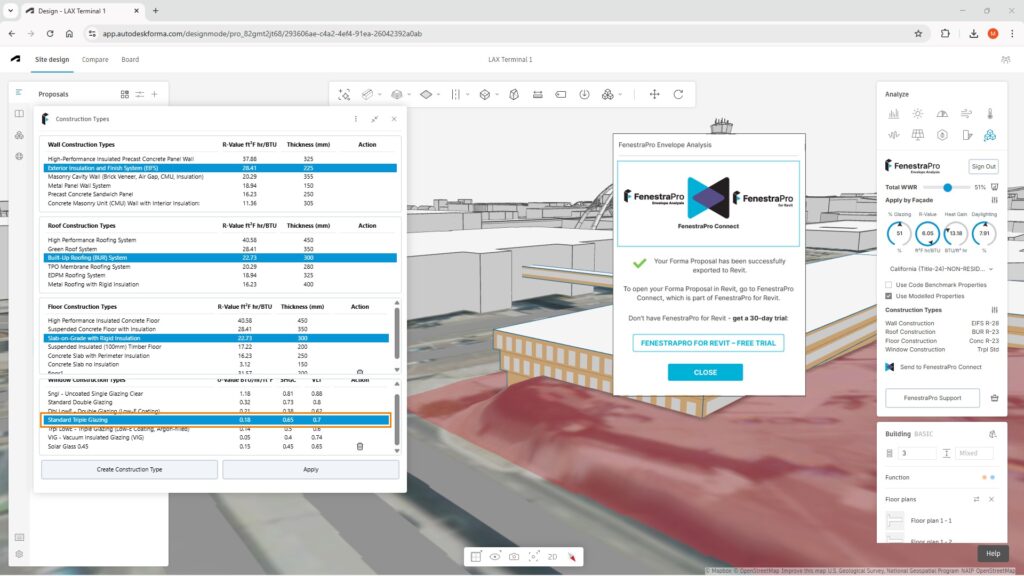Click FenestraPro for Revit free trial link
Image resolution: width=1024 pixels, height=576 pixels.
pos(708,343)
